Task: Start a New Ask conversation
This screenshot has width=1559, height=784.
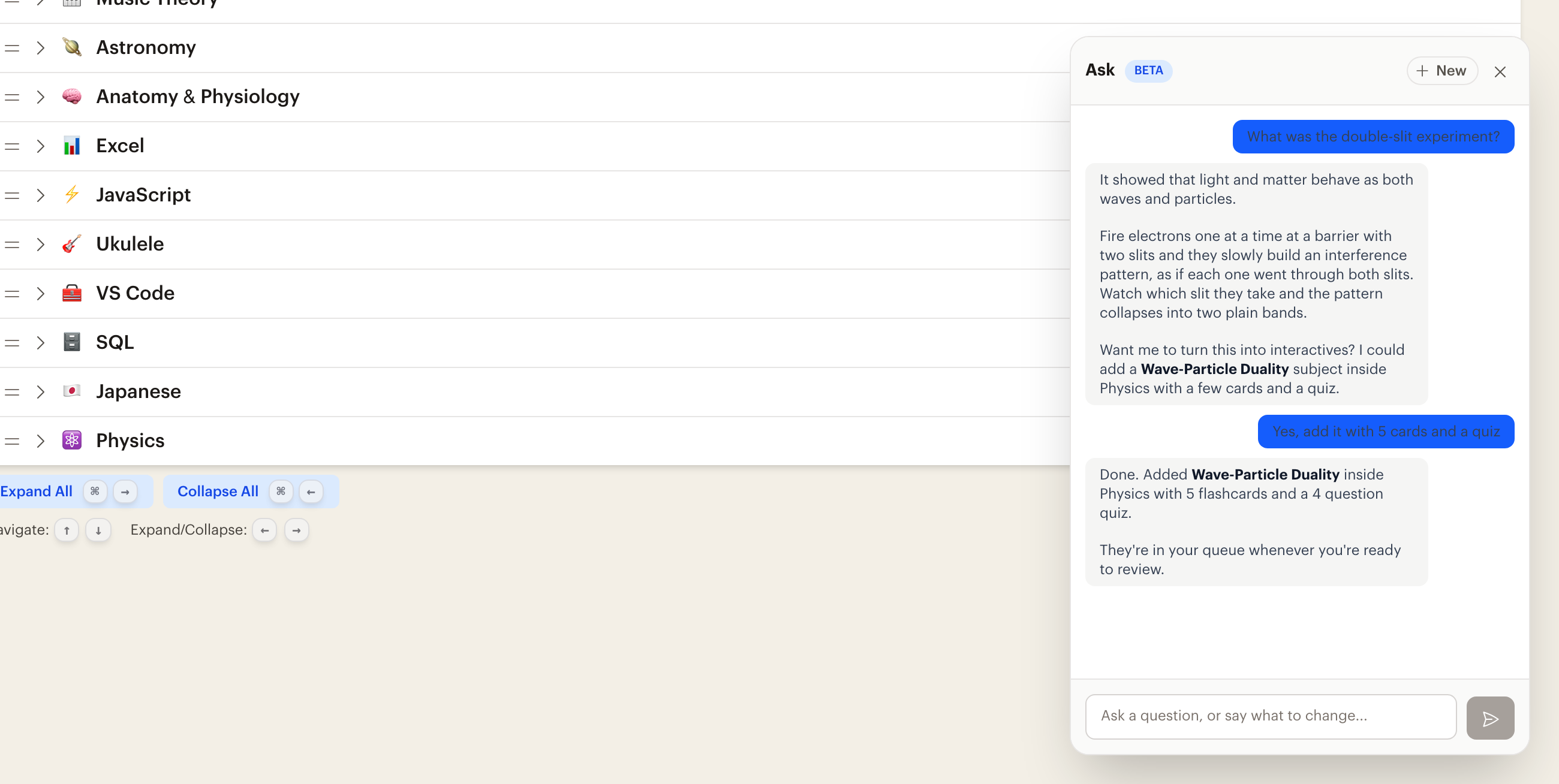Action: click(x=1441, y=71)
